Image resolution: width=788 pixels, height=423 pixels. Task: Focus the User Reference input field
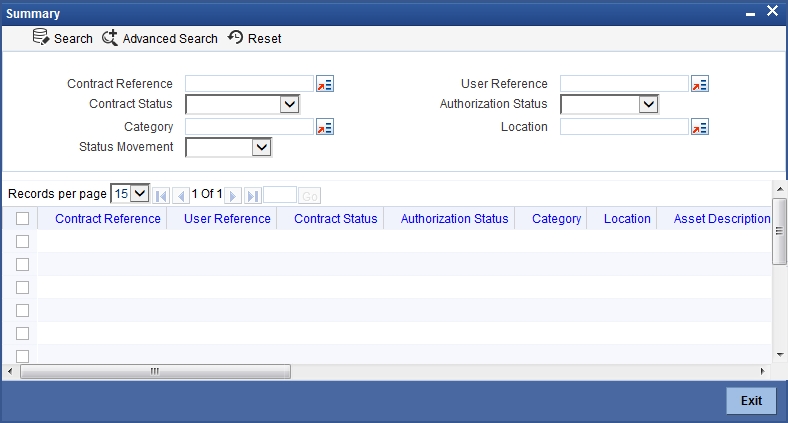pos(624,84)
